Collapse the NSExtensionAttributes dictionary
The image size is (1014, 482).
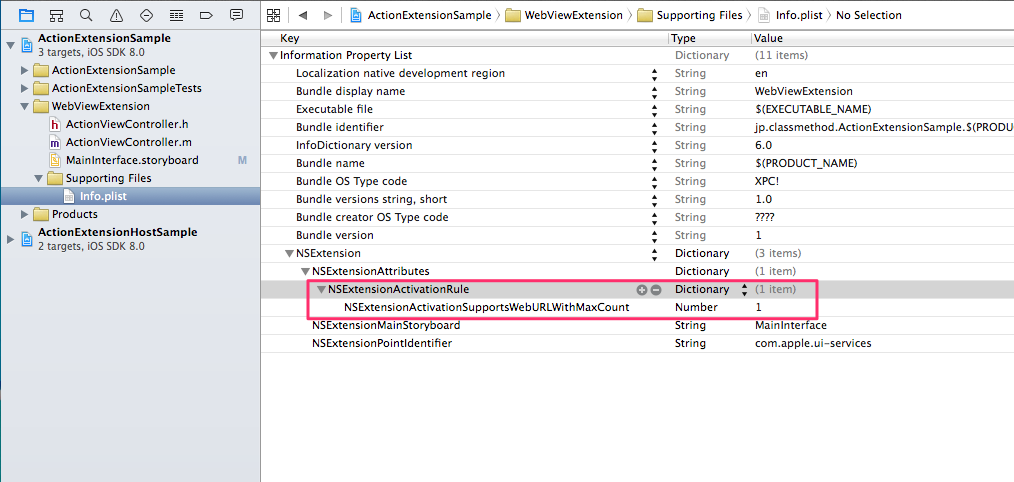pyautogui.click(x=305, y=272)
